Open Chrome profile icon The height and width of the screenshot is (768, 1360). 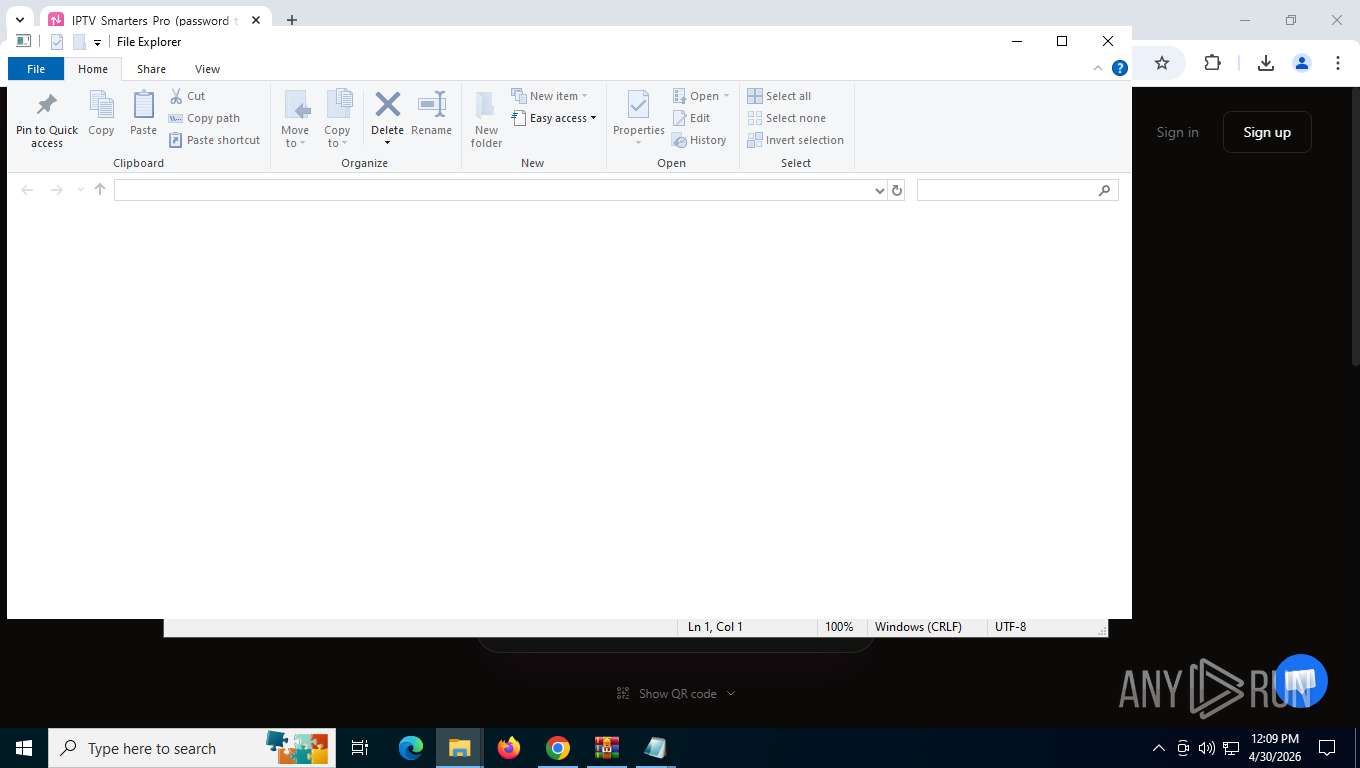[x=1302, y=63]
